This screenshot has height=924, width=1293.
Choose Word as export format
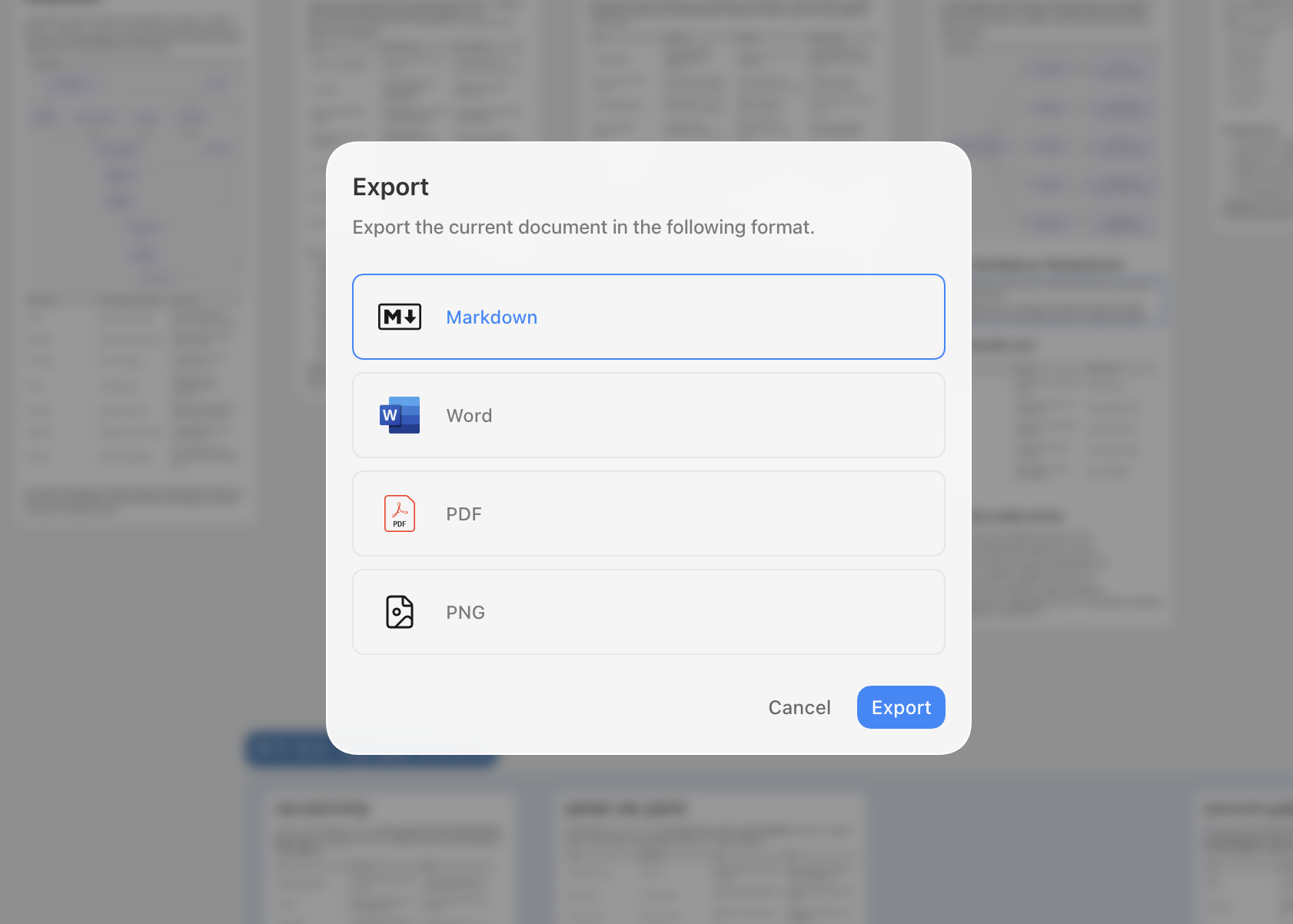tap(648, 415)
